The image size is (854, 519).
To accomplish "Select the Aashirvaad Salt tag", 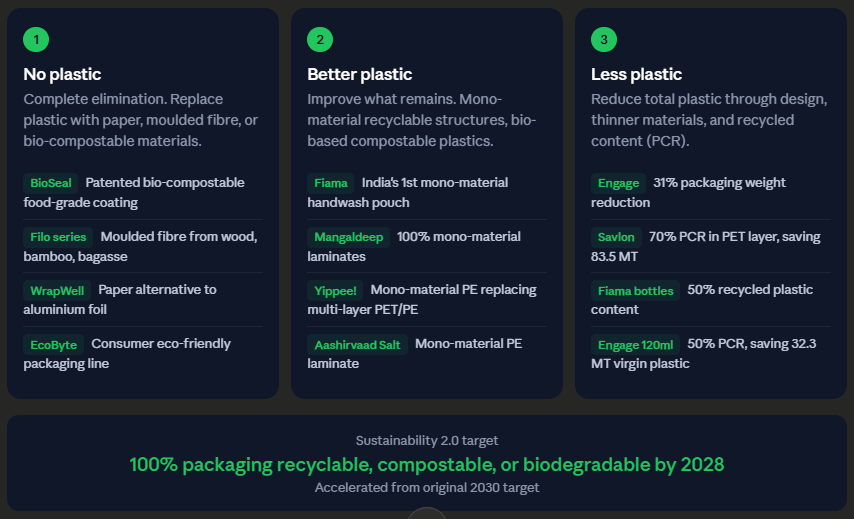I will click(x=357, y=344).
